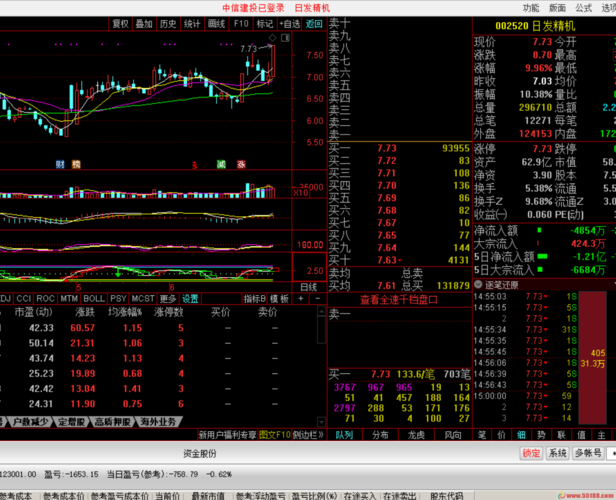
Task: Switch to the BOLL indicator tab
Action: [x=94, y=298]
